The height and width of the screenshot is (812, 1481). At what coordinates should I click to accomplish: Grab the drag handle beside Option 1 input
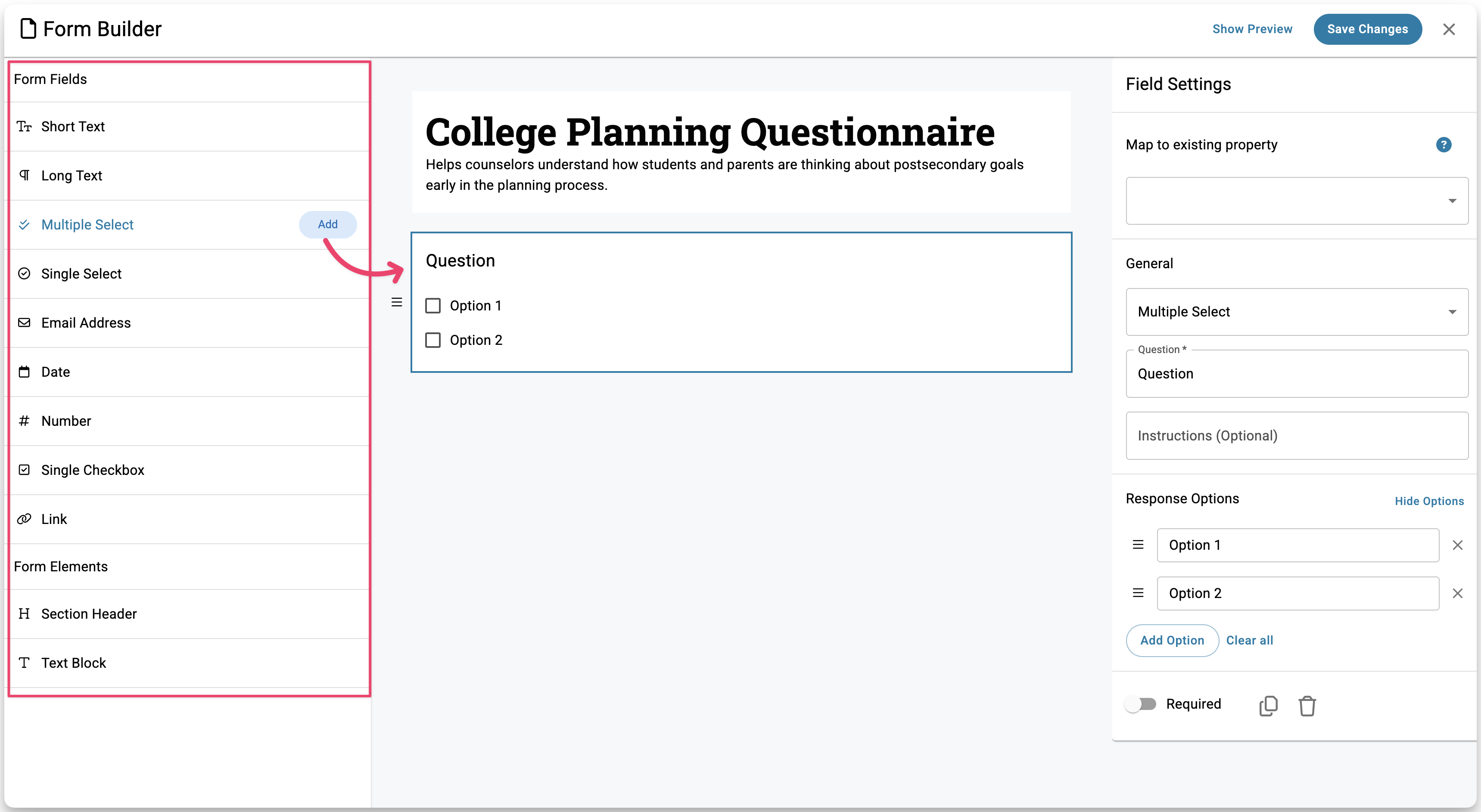1138,545
